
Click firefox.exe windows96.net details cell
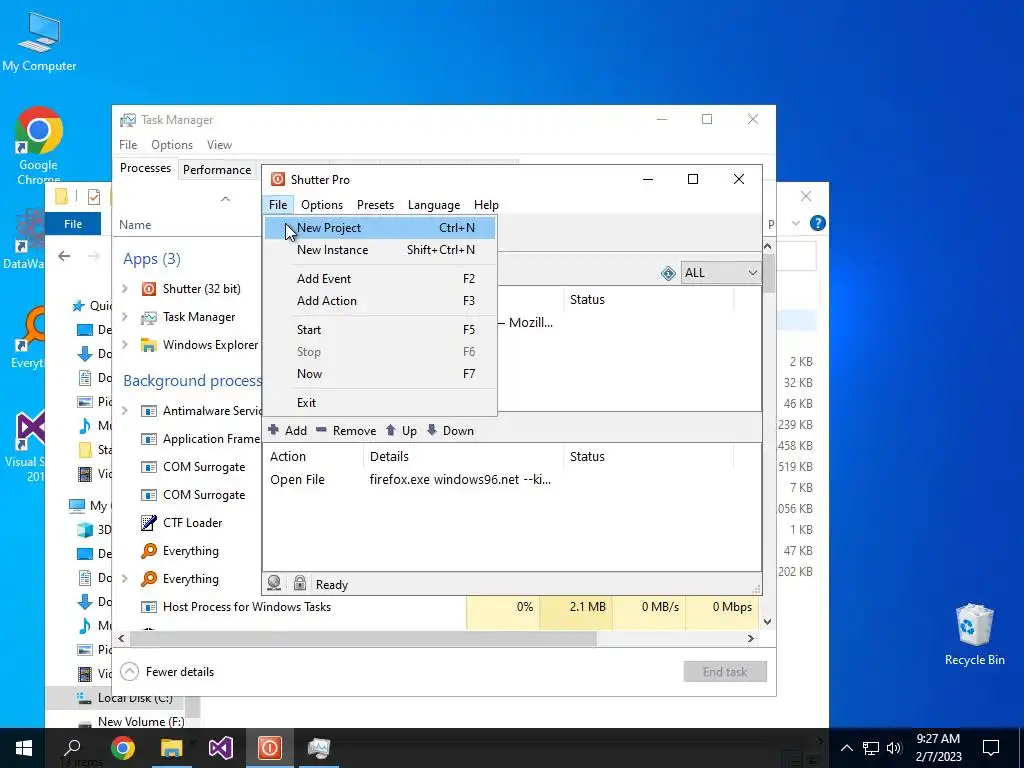pos(460,480)
